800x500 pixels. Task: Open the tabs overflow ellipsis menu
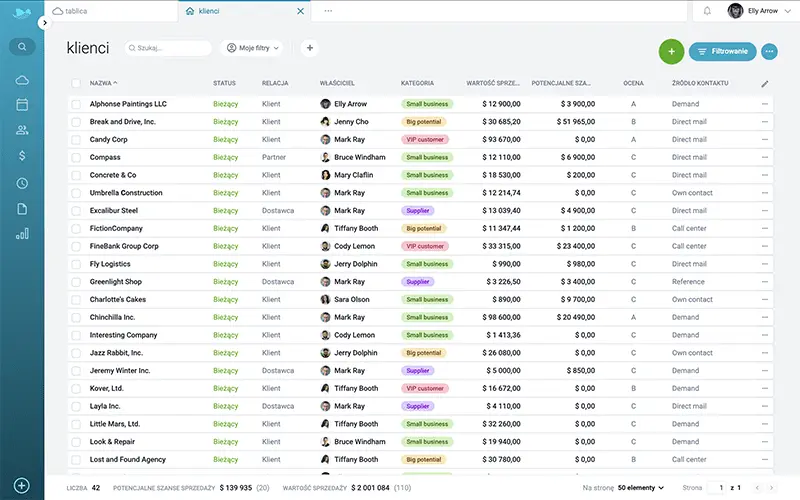point(328,11)
